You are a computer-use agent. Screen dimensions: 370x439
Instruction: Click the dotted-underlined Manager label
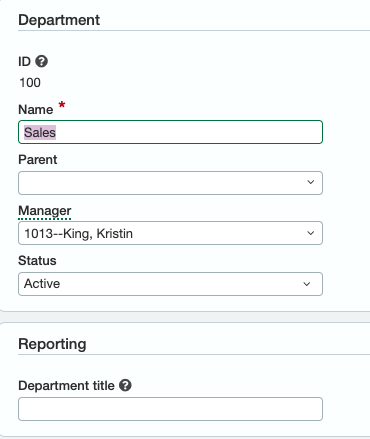(45, 211)
